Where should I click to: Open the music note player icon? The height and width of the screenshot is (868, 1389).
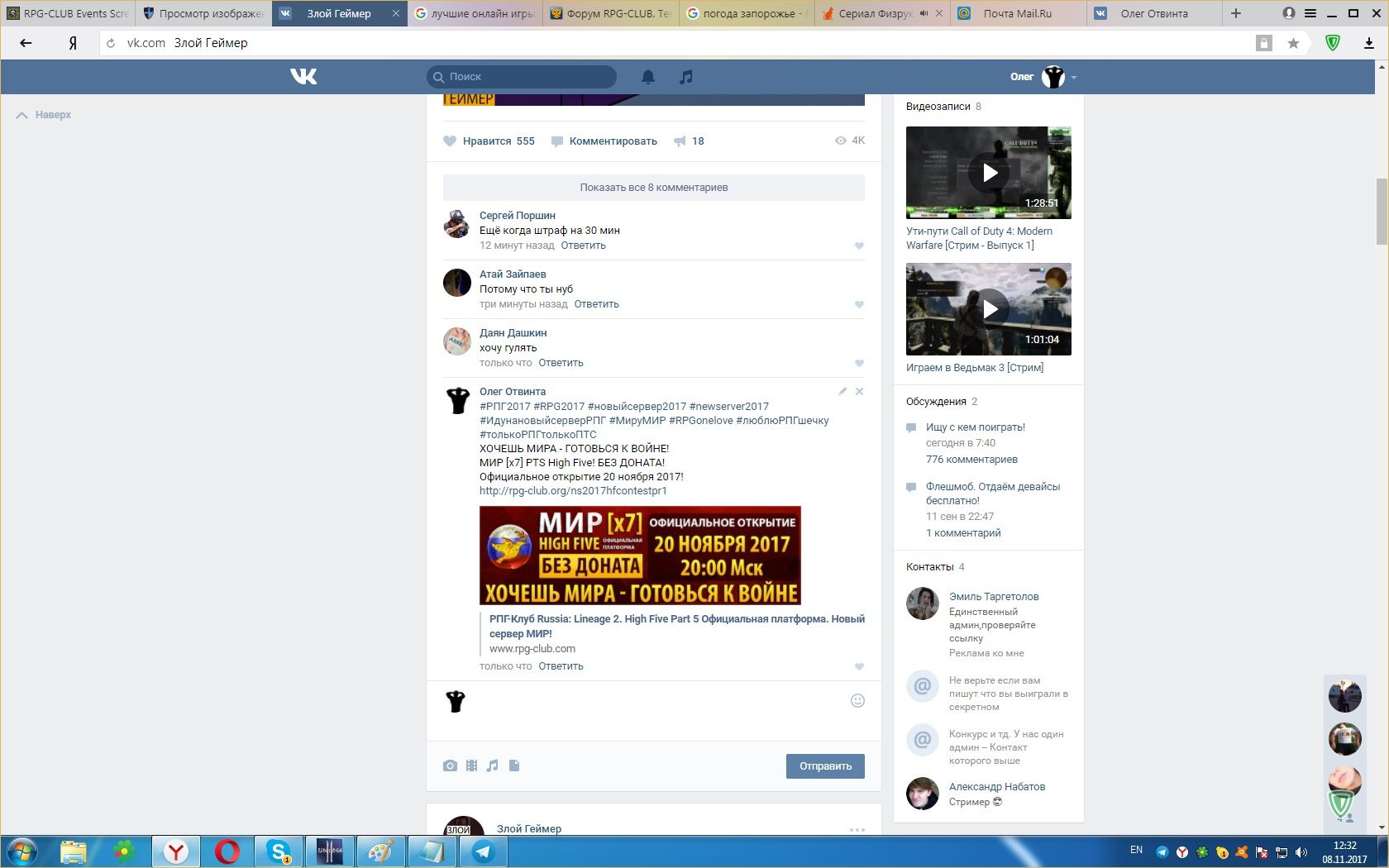click(685, 77)
